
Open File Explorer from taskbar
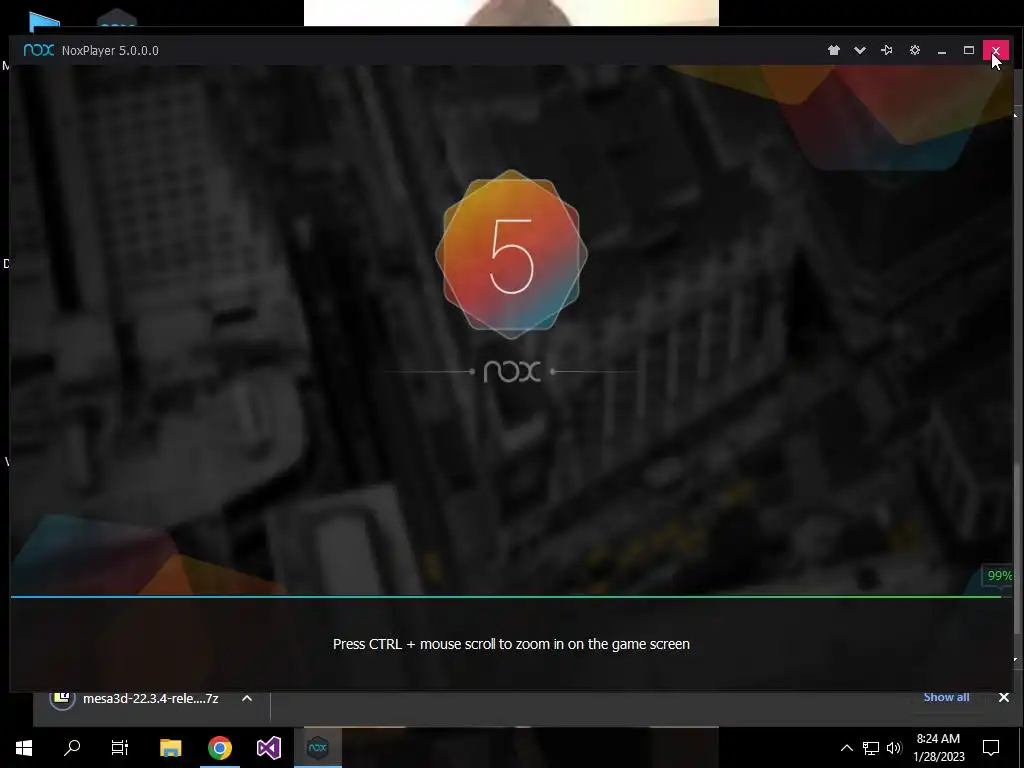pos(170,747)
